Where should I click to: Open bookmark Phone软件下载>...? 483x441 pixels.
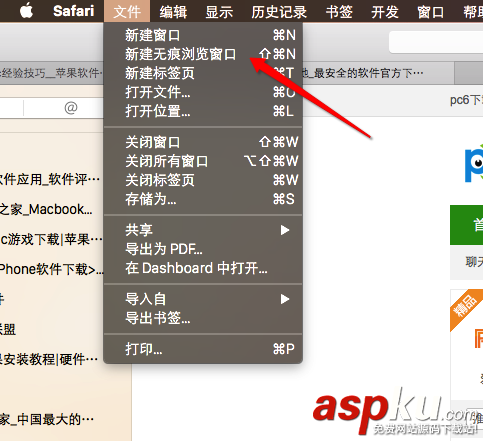(52, 269)
